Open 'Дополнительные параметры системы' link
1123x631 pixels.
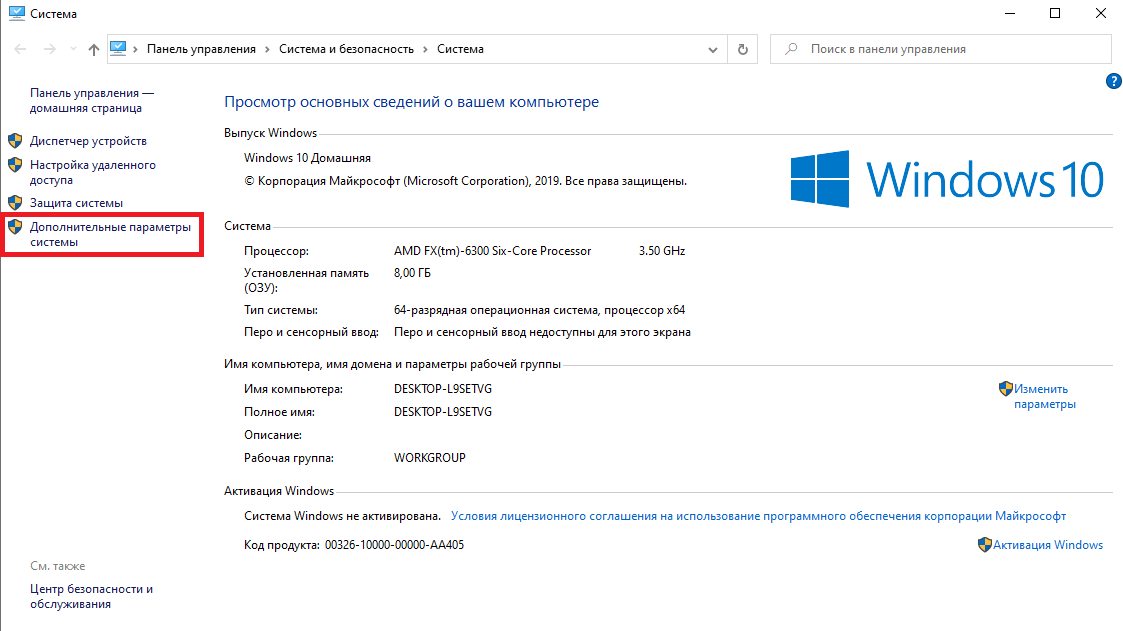tap(110, 234)
